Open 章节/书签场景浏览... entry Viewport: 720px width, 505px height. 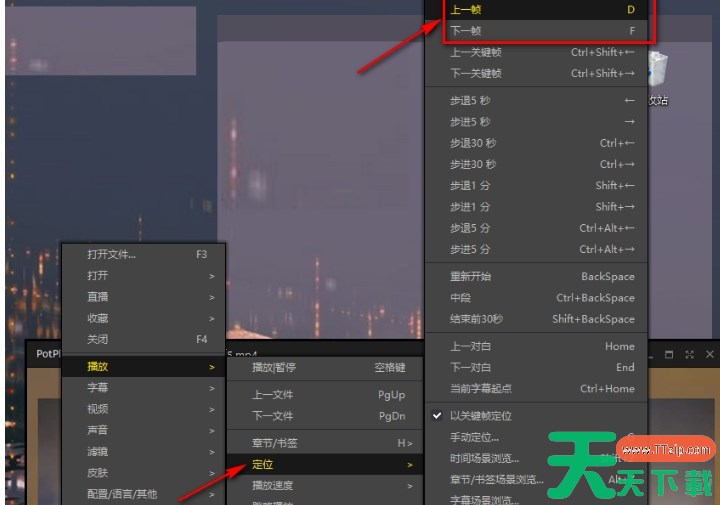(536, 480)
